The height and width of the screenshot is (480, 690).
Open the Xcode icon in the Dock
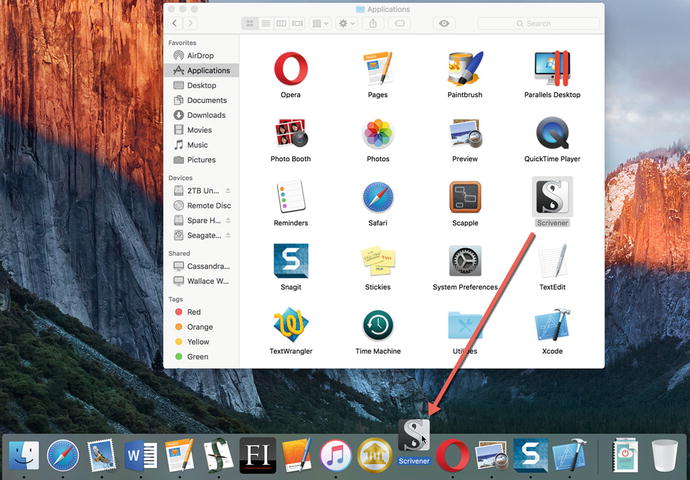(x=570, y=456)
